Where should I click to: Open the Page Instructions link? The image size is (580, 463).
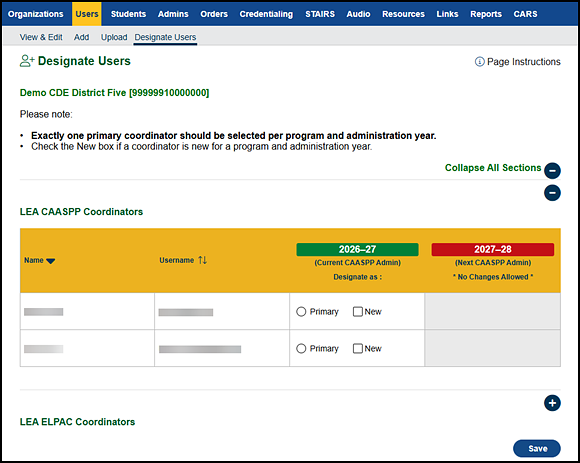pyautogui.click(x=523, y=62)
